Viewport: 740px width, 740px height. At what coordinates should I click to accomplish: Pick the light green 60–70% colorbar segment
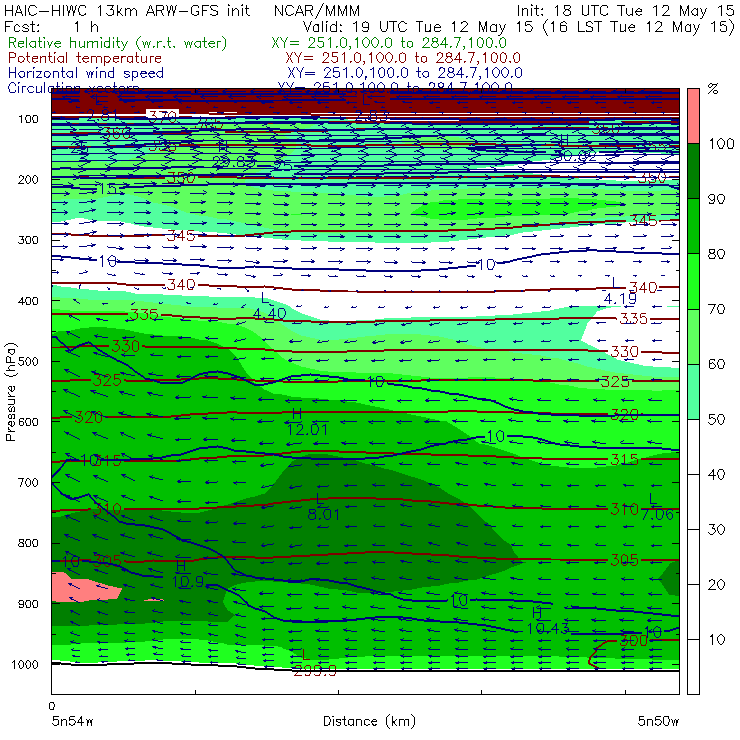[x=693, y=336]
